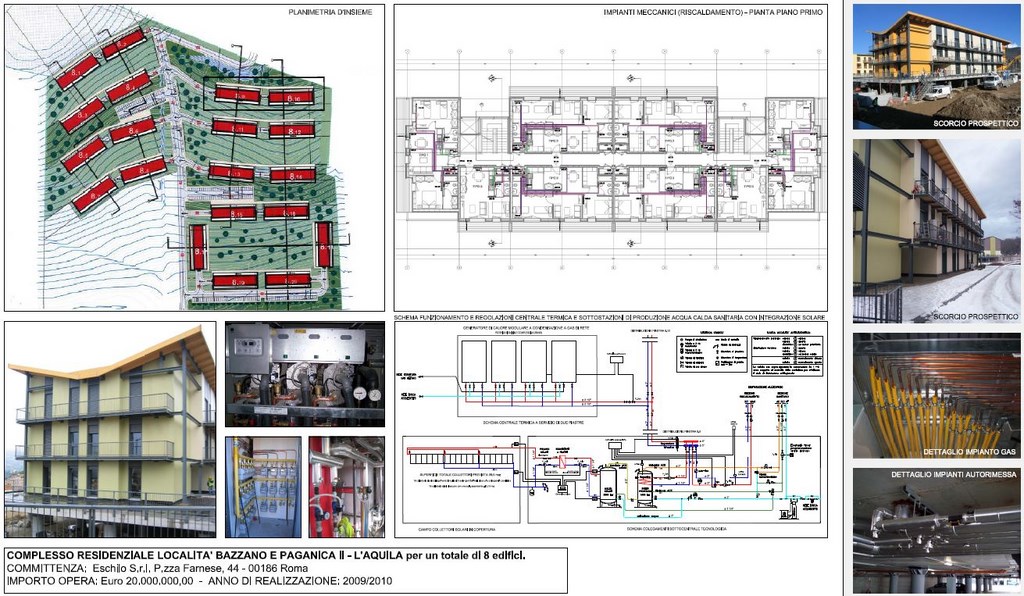Viewport: 1024px width, 596px height.
Task: Select building 8.13 on the site plan
Action: coord(232,172)
